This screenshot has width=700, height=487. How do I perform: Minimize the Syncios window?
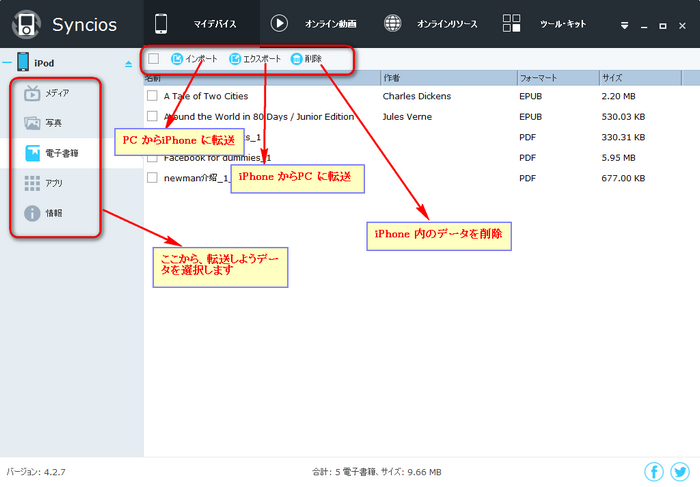tap(644, 26)
